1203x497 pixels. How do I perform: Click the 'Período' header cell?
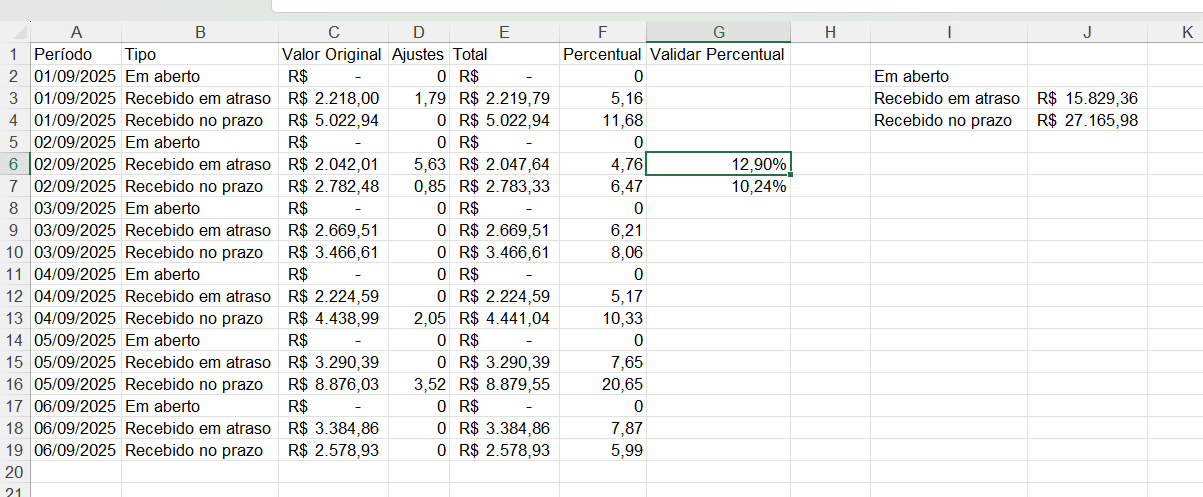click(x=76, y=54)
